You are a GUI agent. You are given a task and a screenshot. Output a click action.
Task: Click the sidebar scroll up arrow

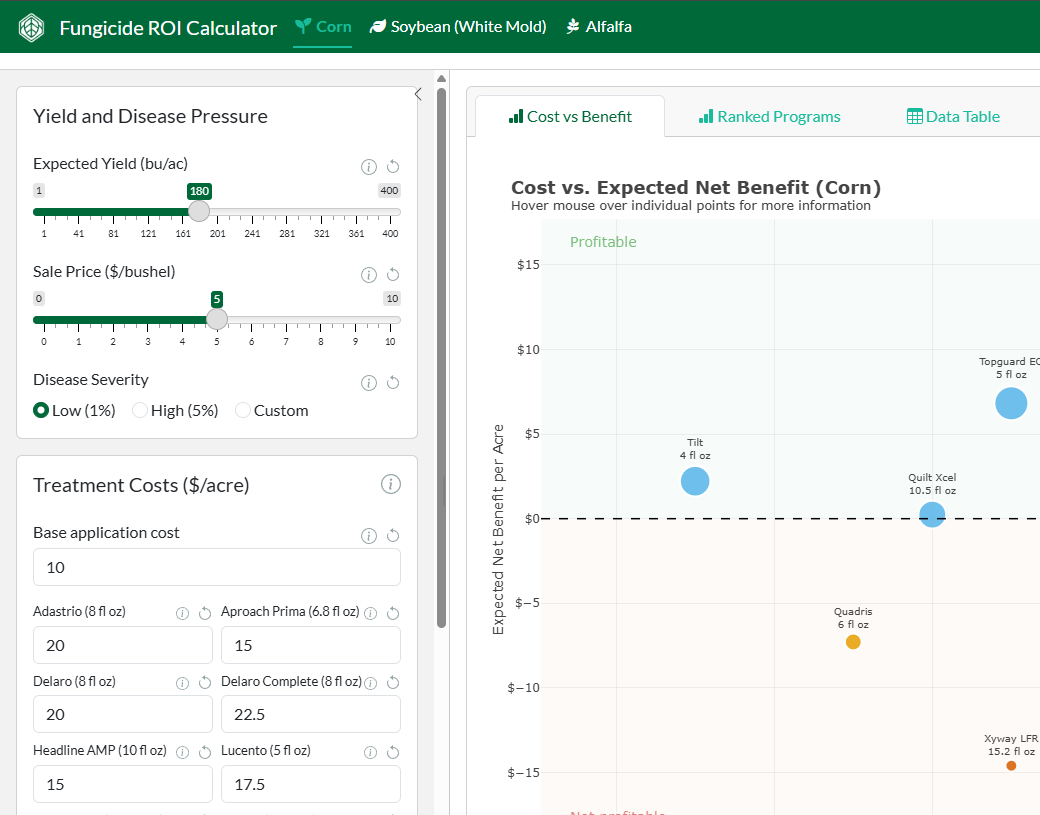tap(442, 78)
